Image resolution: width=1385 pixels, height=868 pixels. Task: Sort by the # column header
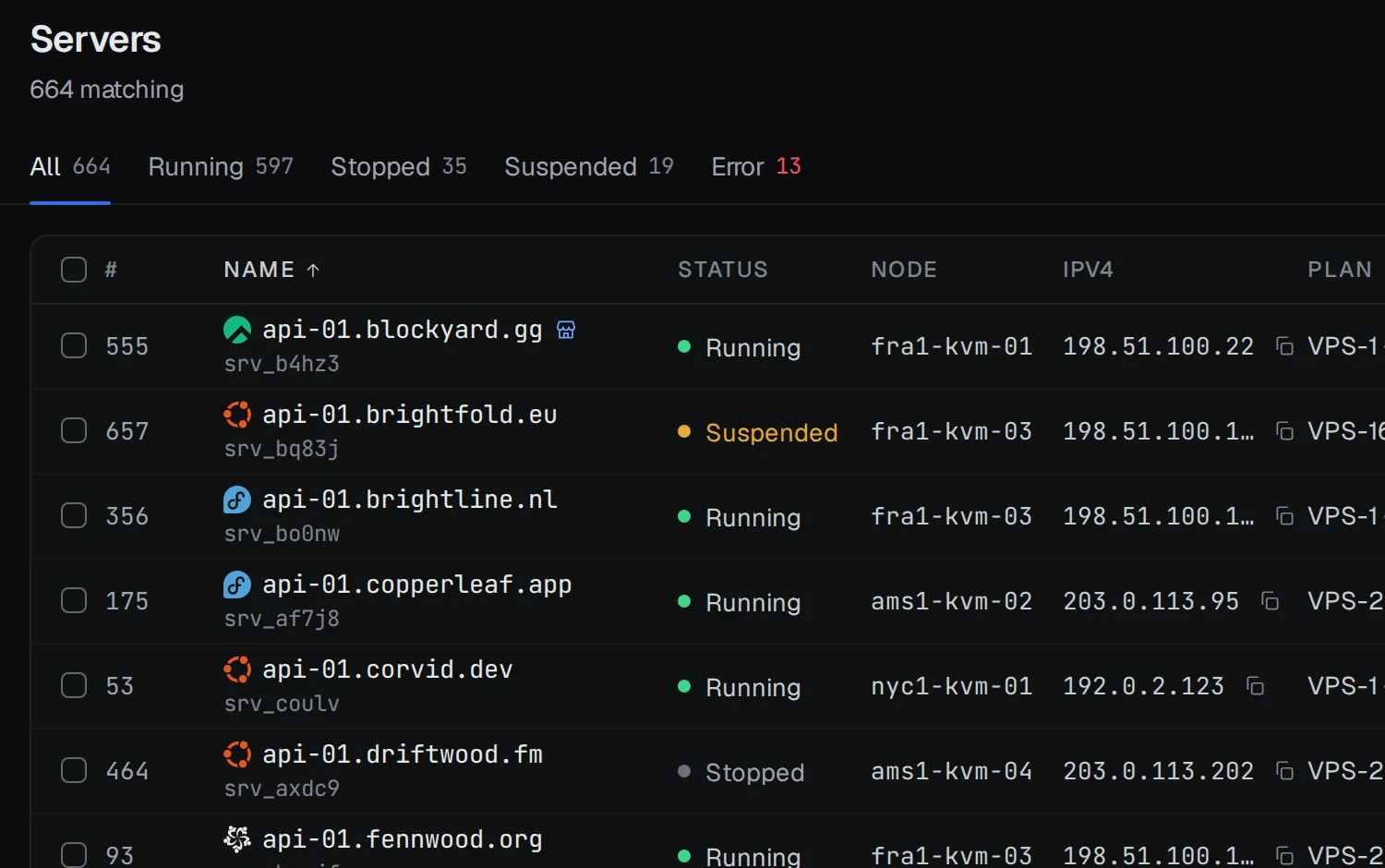point(111,270)
